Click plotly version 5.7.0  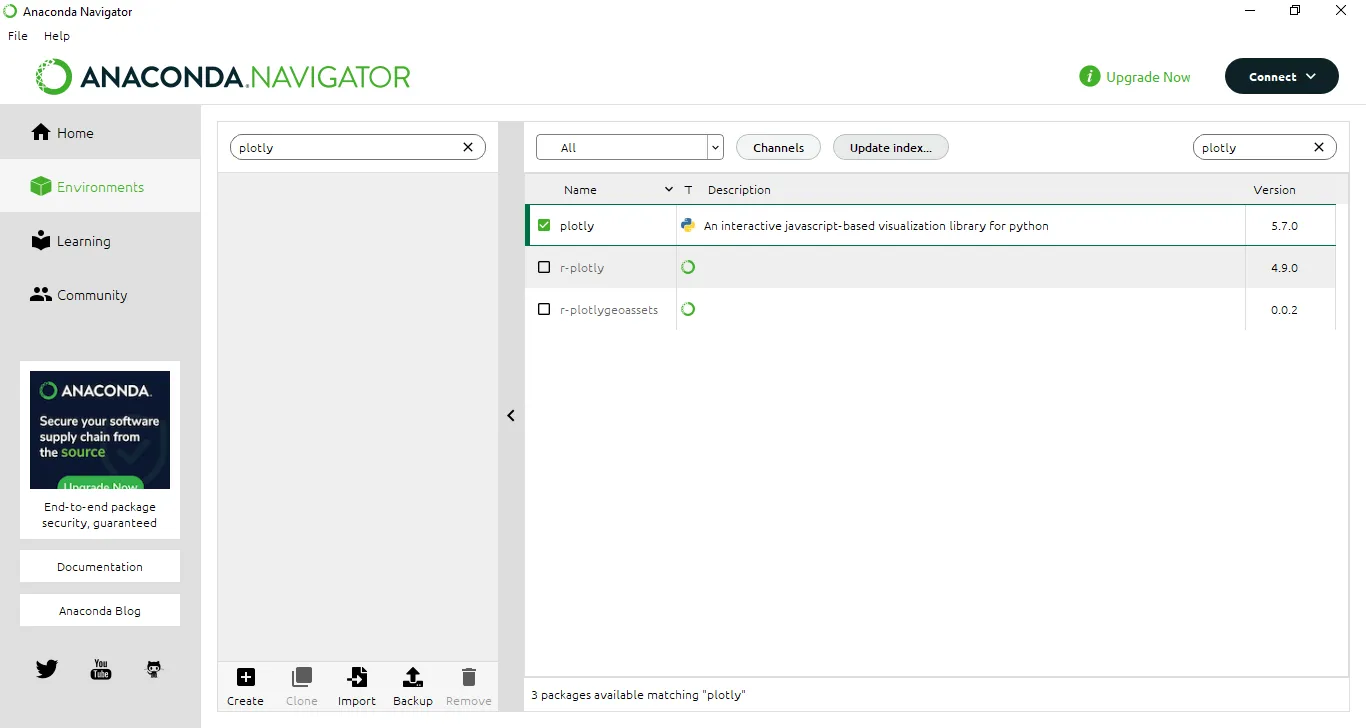coord(1284,226)
